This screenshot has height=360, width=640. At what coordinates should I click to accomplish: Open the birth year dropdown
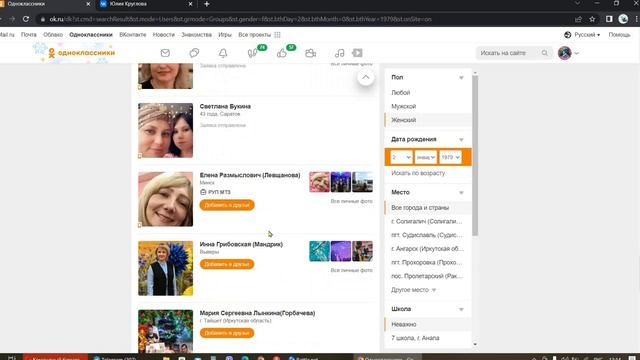(450, 157)
